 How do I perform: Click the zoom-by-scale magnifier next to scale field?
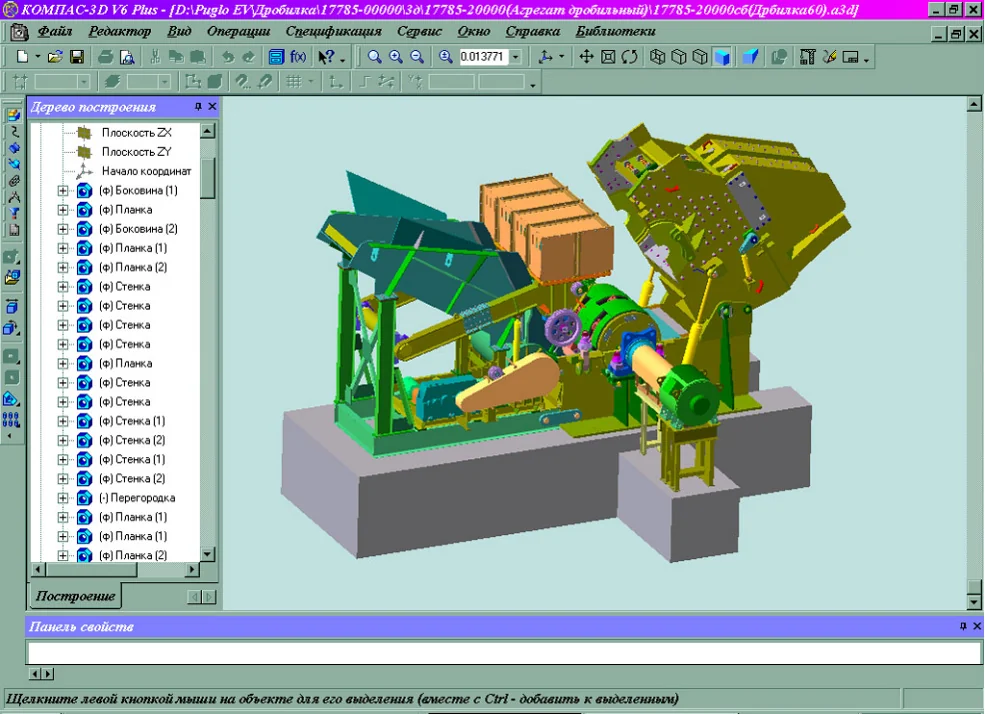pyautogui.click(x=446, y=57)
